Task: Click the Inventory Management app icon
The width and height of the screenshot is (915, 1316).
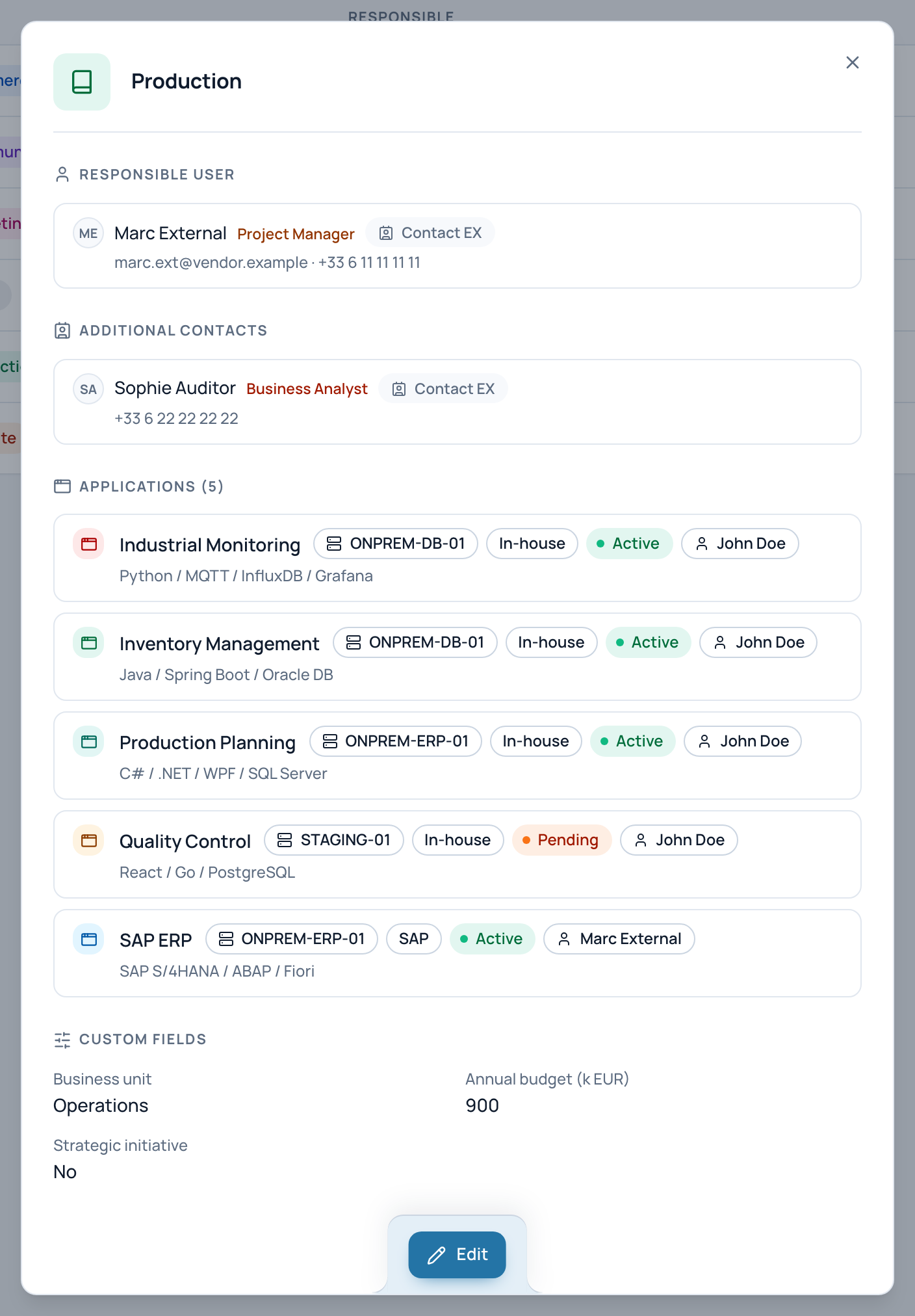Action: (89, 643)
